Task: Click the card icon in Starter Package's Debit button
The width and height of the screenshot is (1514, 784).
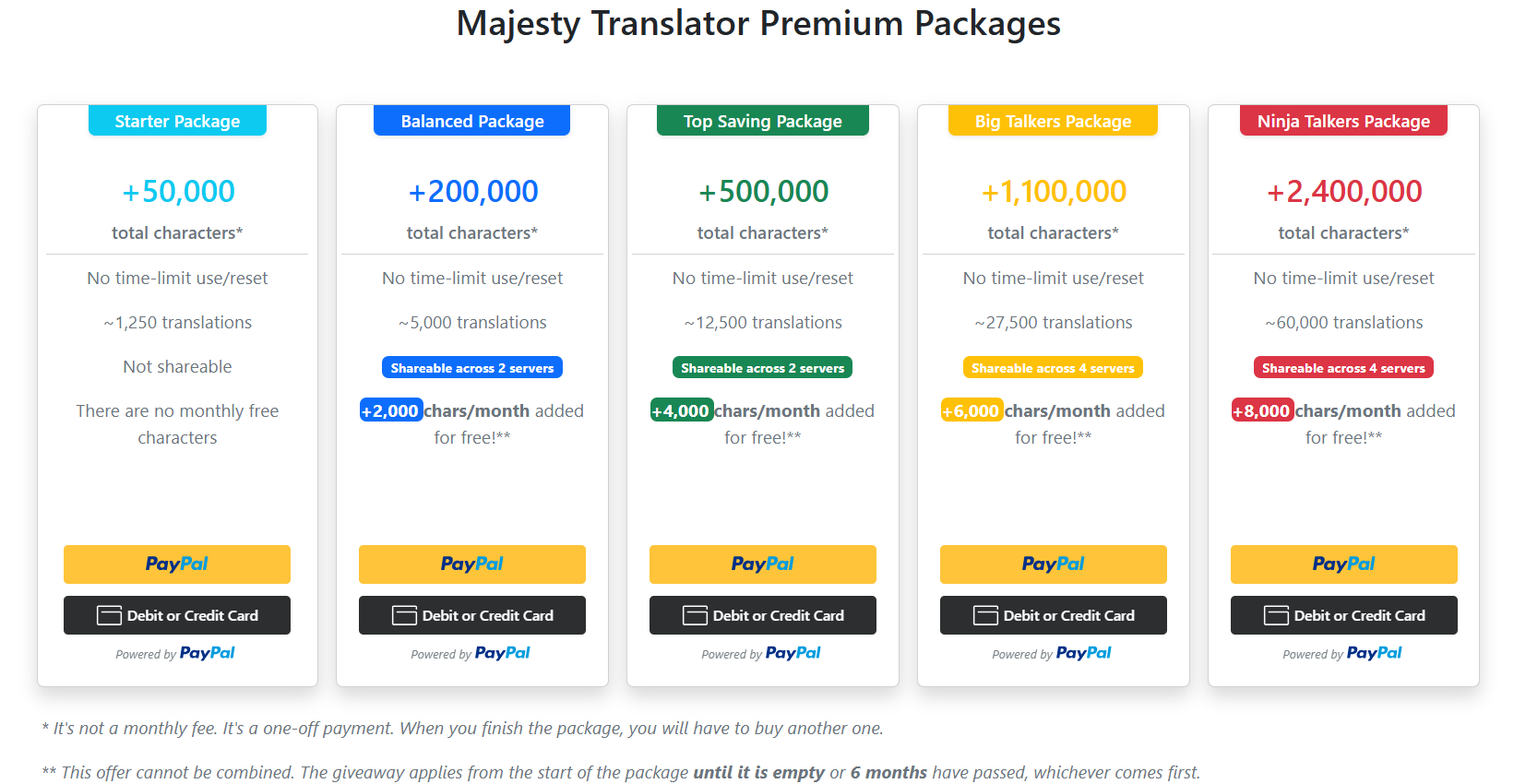Action: point(109,615)
